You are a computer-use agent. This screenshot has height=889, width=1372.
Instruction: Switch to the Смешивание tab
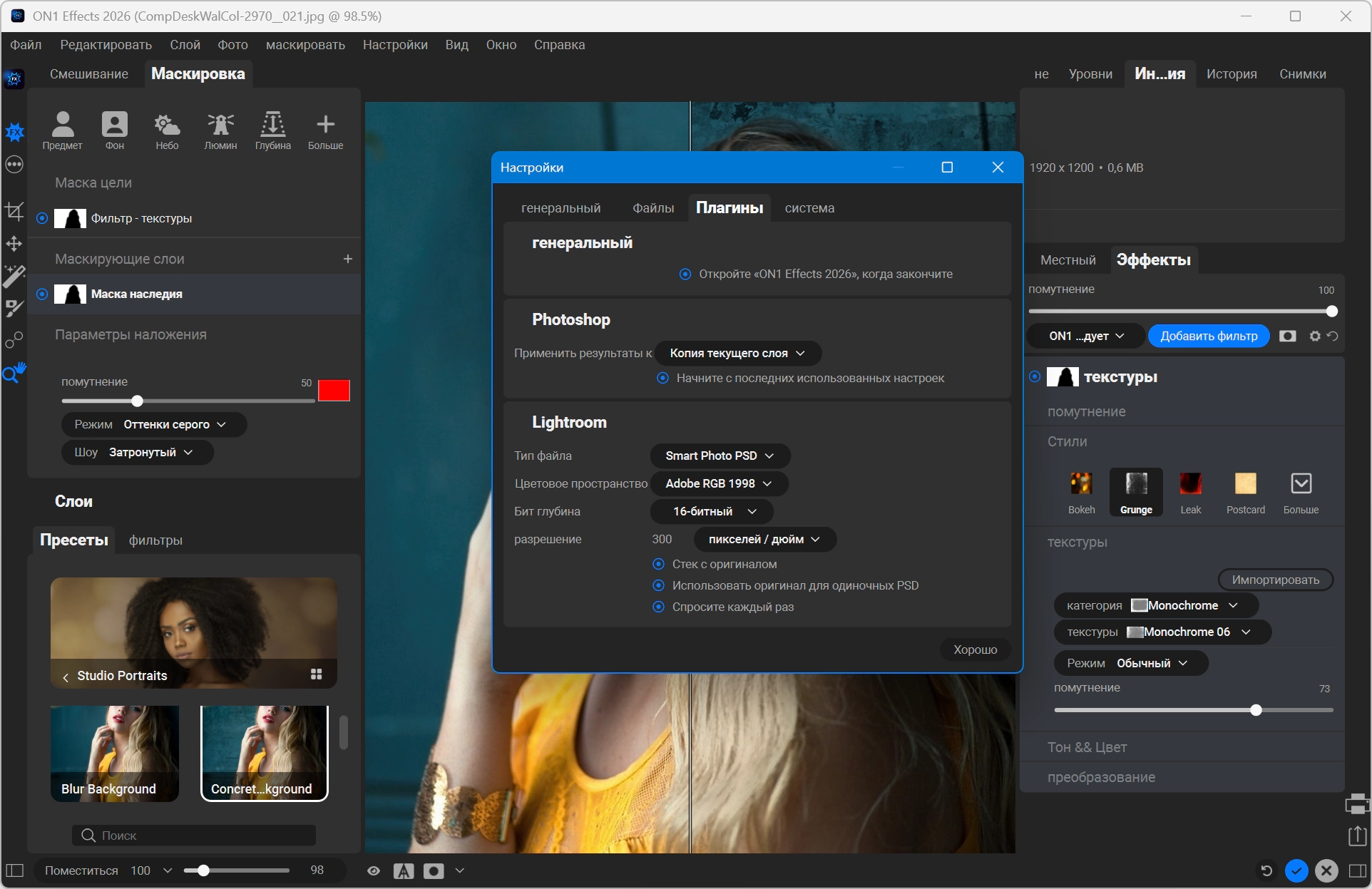[89, 74]
